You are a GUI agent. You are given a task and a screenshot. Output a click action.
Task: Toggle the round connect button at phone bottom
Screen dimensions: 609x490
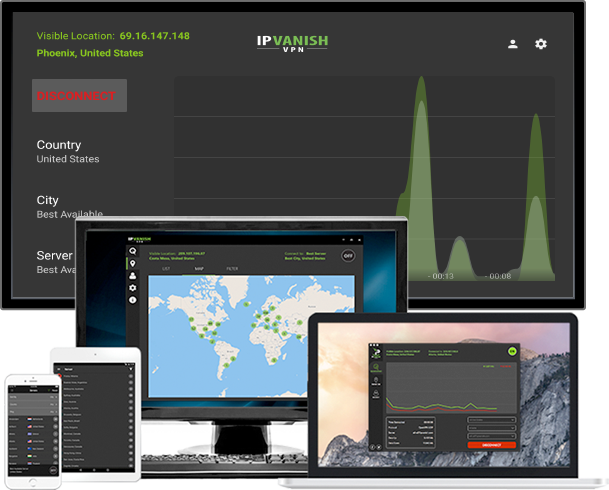[x=54, y=470]
